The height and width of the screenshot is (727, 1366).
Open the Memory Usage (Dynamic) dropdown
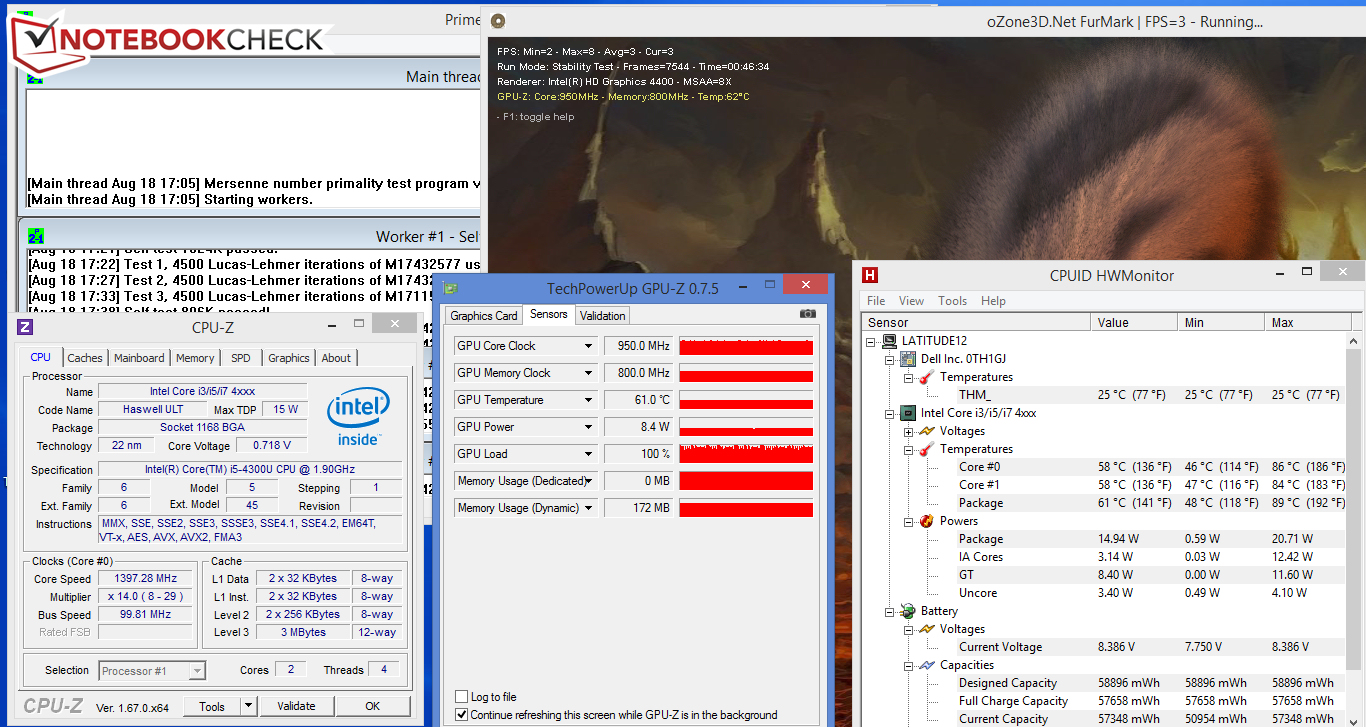[x=589, y=508]
